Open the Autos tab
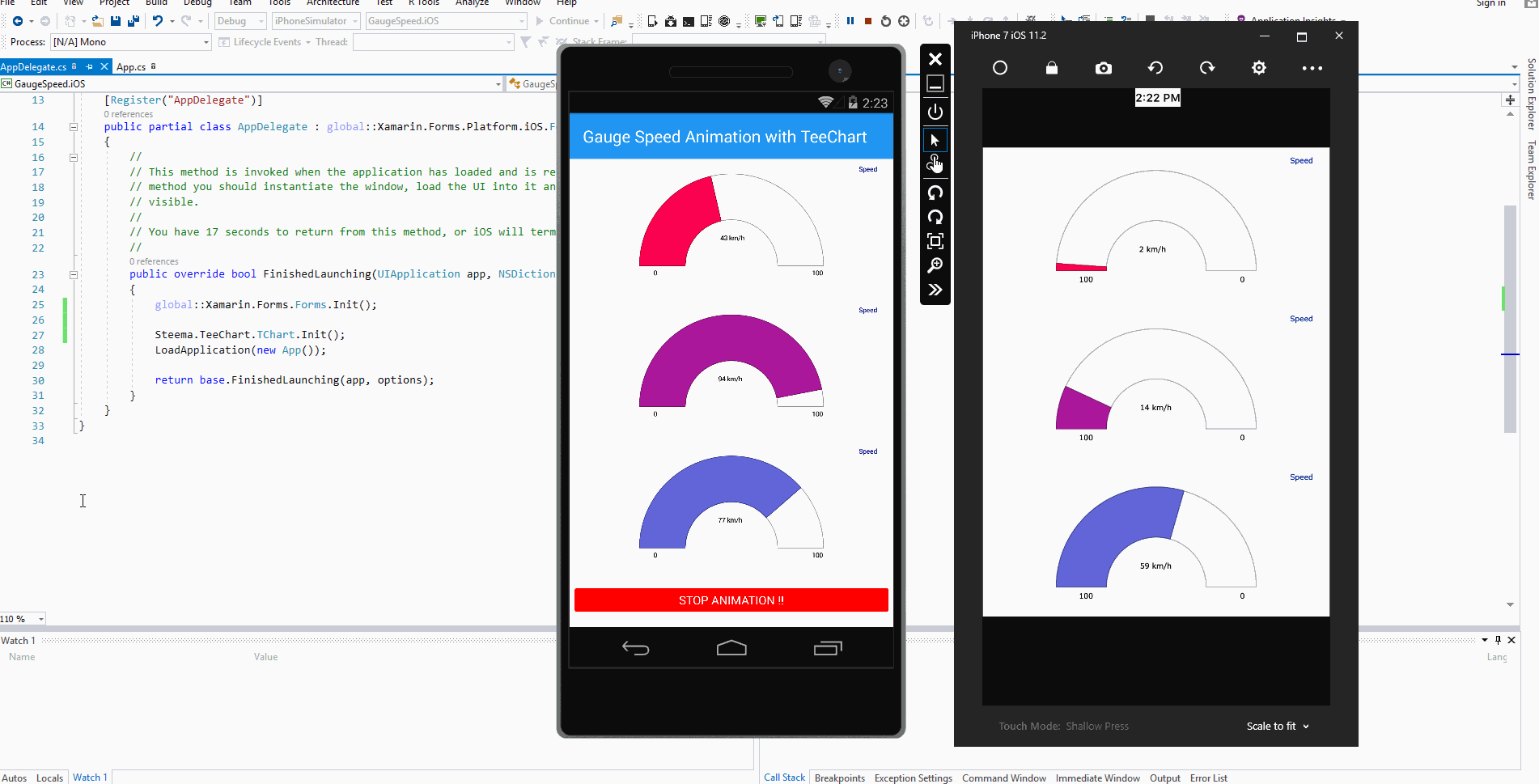Viewport: 1539px width, 784px height. pyautogui.click(x=15, y=778)
